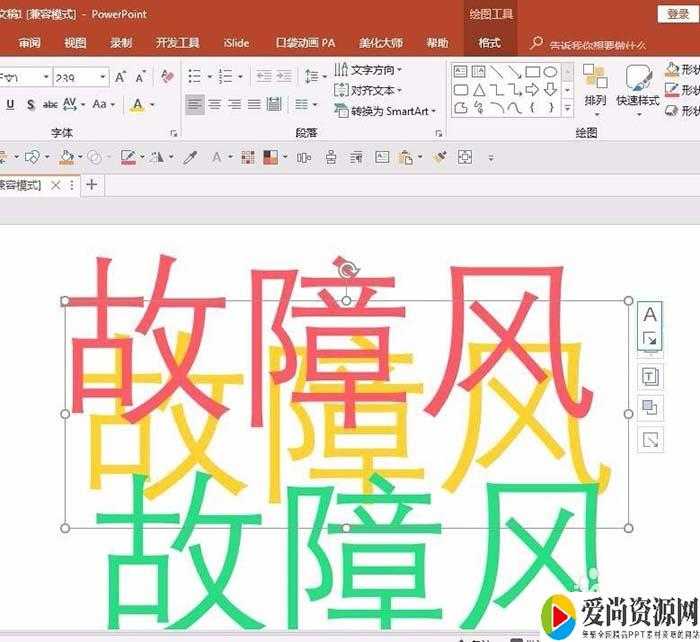
Task: Toggle left text alignment
Action: pyautogui.click(x=194, y=104)
